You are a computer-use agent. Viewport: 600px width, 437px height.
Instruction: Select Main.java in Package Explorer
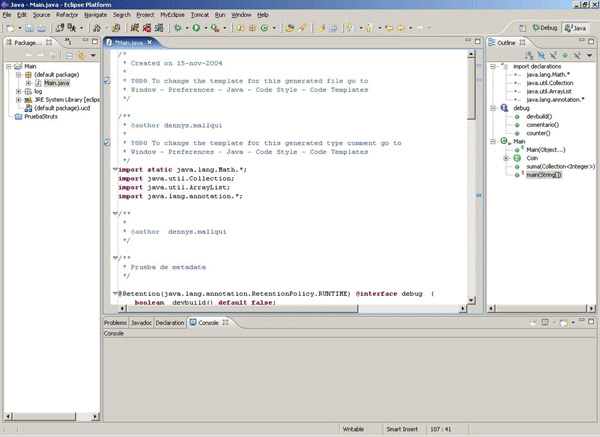coord(56,83)
